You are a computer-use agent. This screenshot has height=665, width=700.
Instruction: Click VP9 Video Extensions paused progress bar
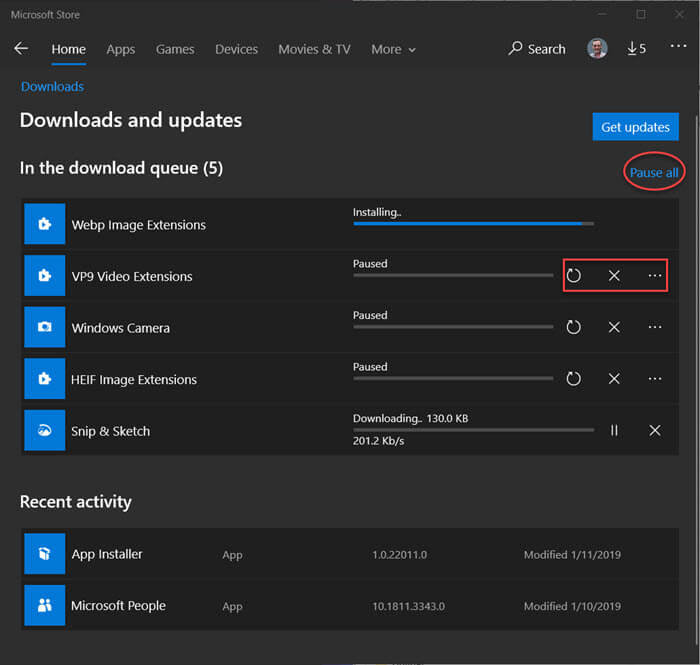point(453,275)
